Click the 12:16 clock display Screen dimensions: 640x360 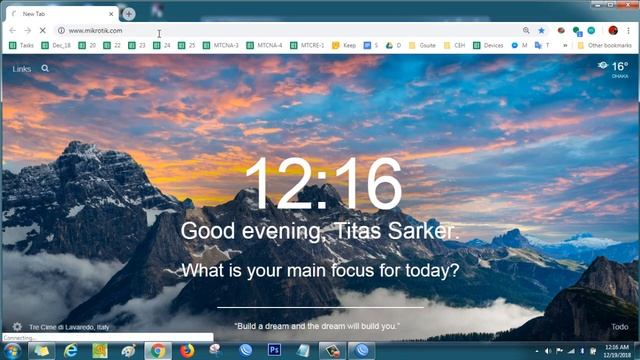[x=323, y=184]
